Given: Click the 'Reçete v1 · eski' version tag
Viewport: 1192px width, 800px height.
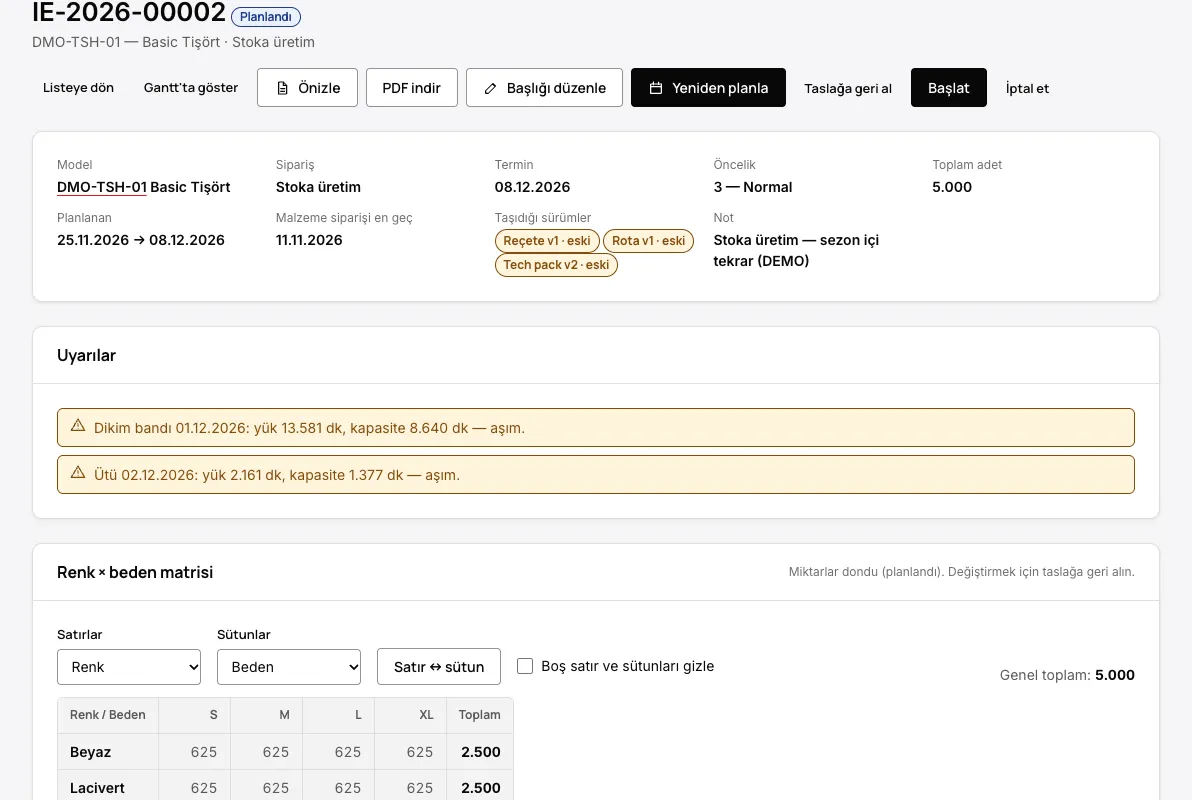Looking at the screenshot, I should tap(547, 241).
